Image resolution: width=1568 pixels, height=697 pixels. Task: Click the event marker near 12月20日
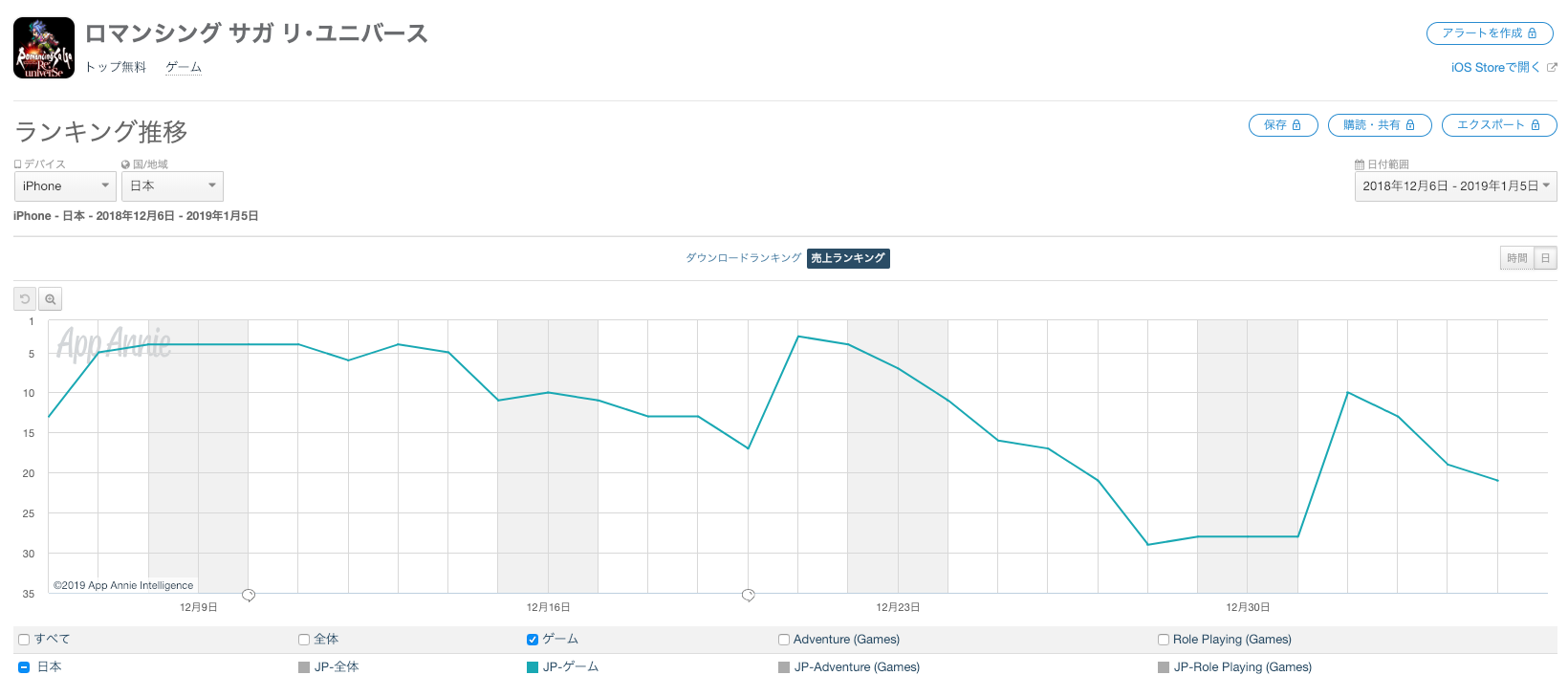tap(749, 596)
